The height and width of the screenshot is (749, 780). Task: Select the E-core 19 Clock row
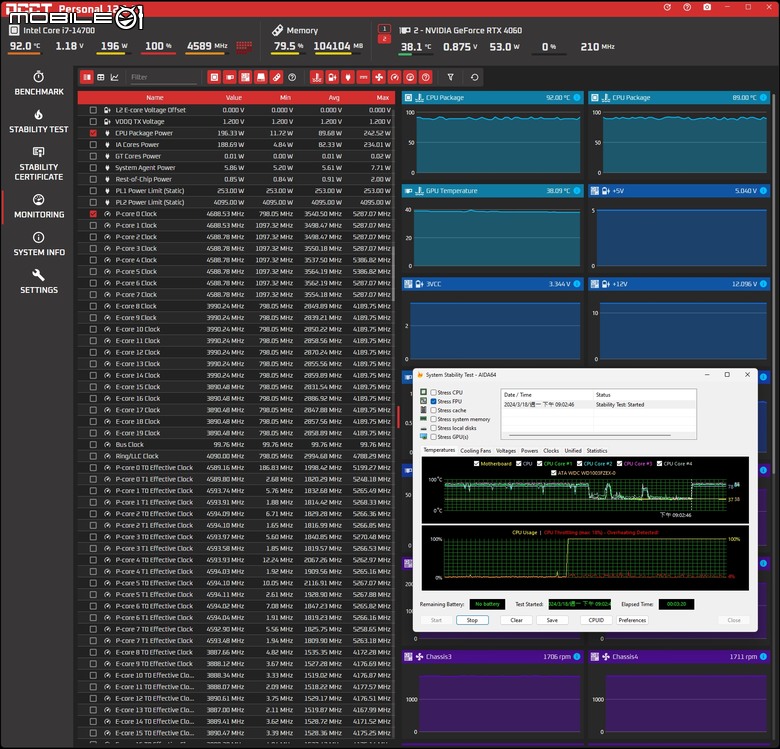click(x=236, y=433)
